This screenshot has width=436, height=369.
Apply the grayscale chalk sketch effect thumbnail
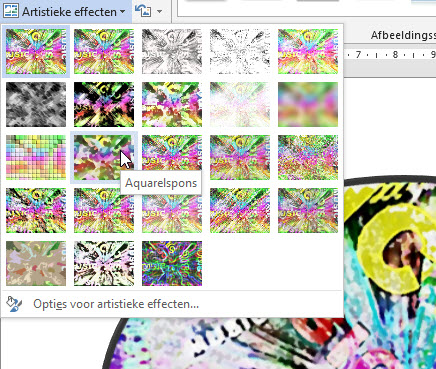click(36, 104)
